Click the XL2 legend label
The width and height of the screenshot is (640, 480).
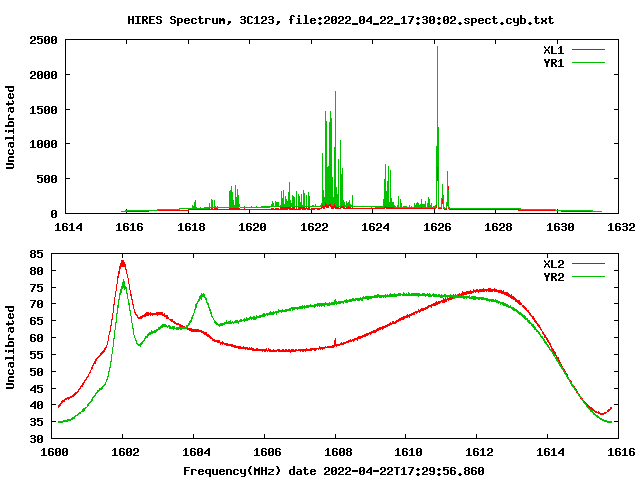[x=553, y=264]
